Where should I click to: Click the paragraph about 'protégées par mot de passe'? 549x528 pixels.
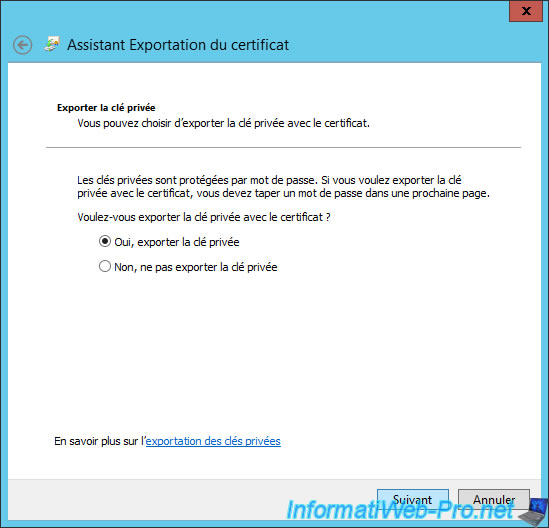283,187
